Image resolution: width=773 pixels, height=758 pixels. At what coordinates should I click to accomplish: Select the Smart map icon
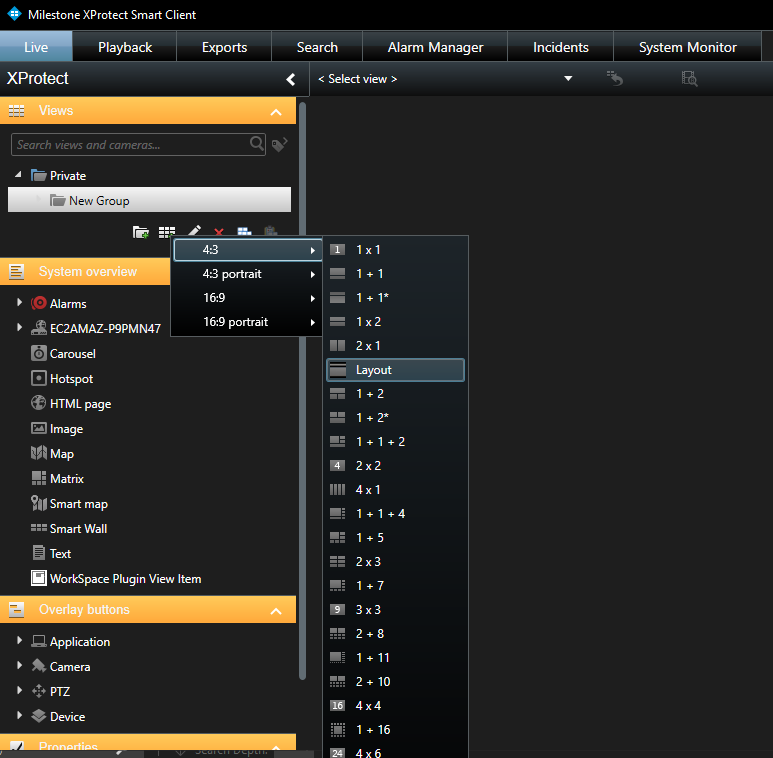click(38, 503)
